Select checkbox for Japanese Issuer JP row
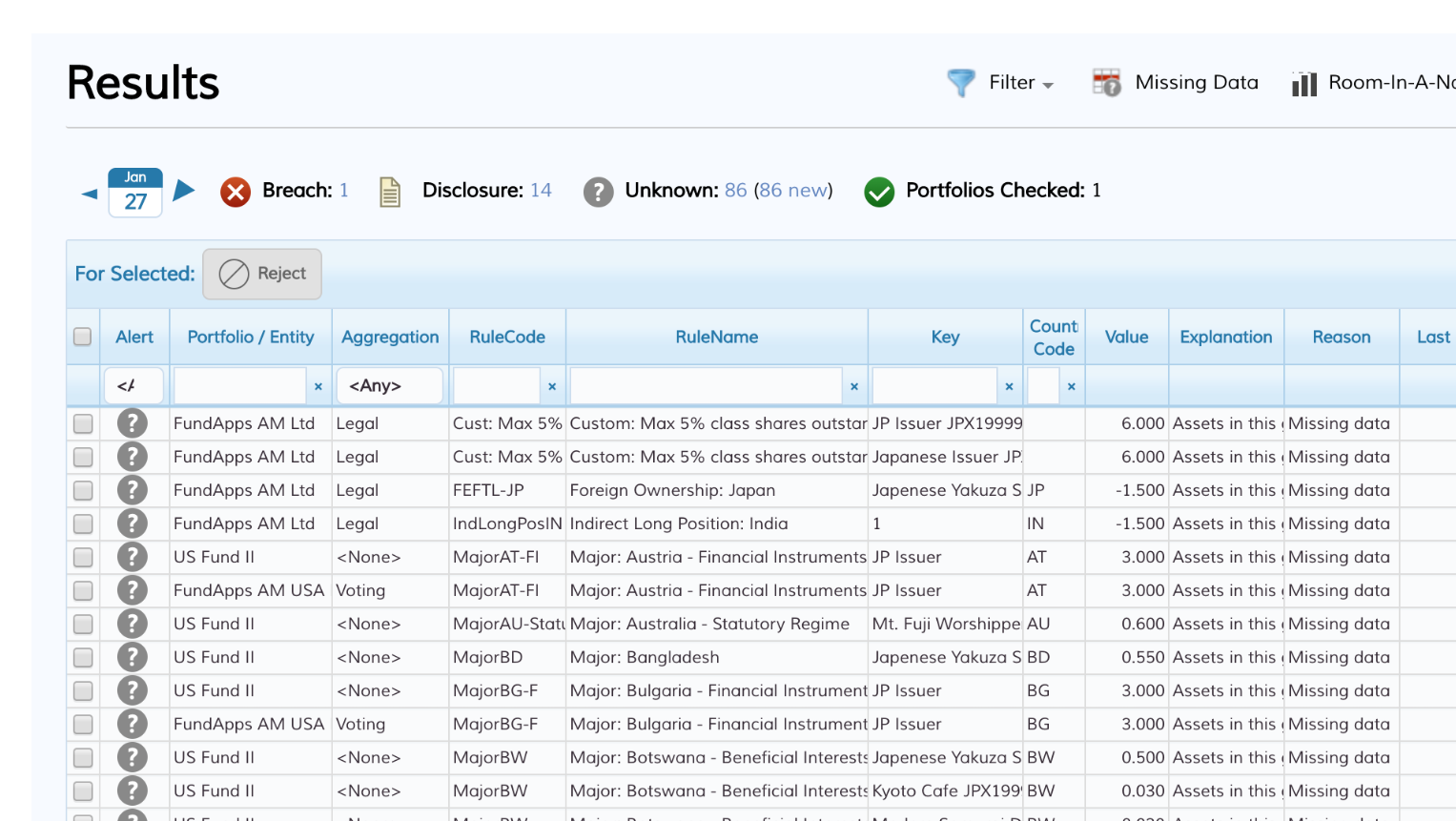Viewport: 1456px width, 821px height. coord(83,457)
